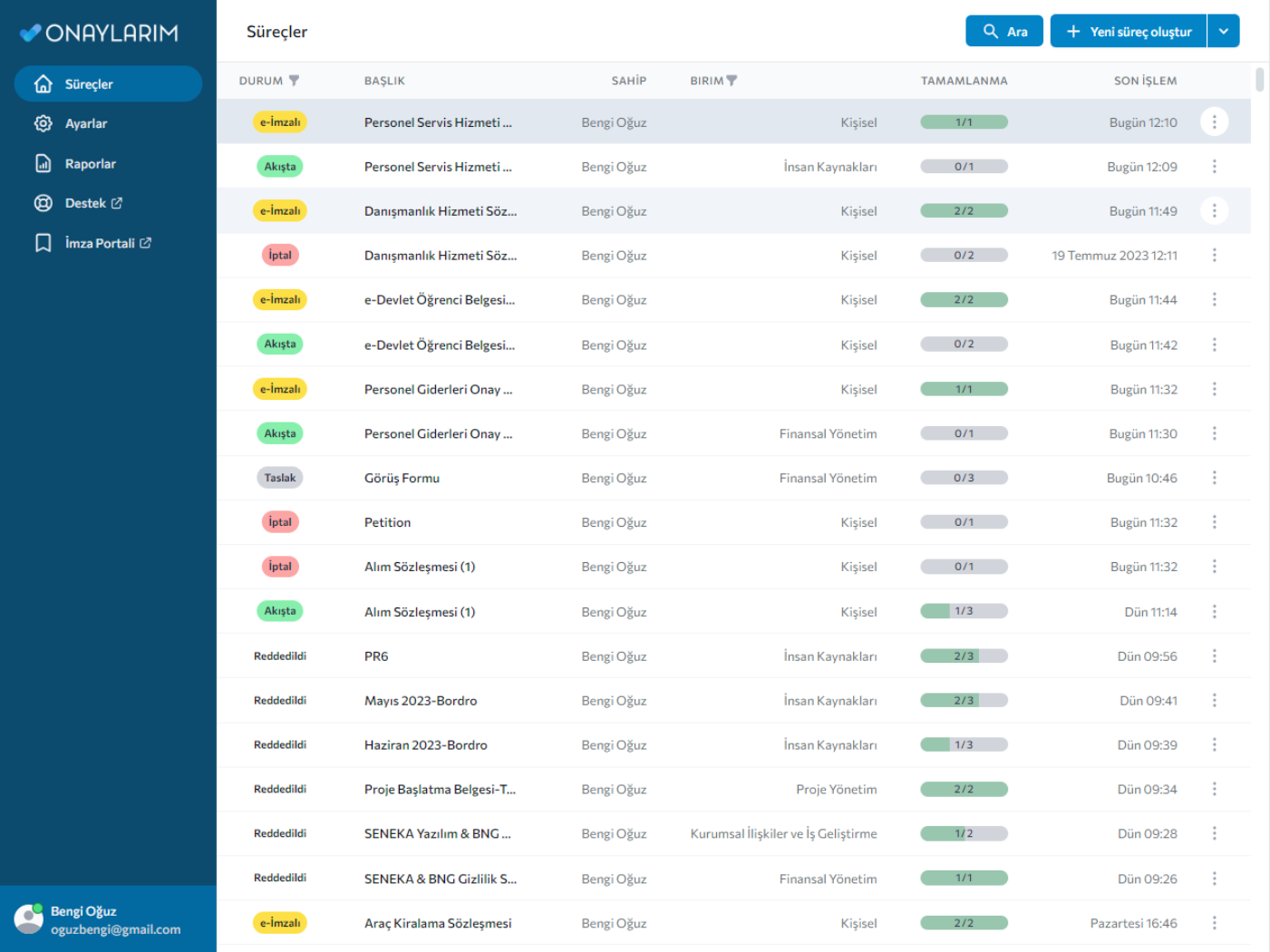The height and width of the screenshot is (952, 1270).
Task: Open row menu for Dün 11:14 process
Action: tap(1214, 612)
